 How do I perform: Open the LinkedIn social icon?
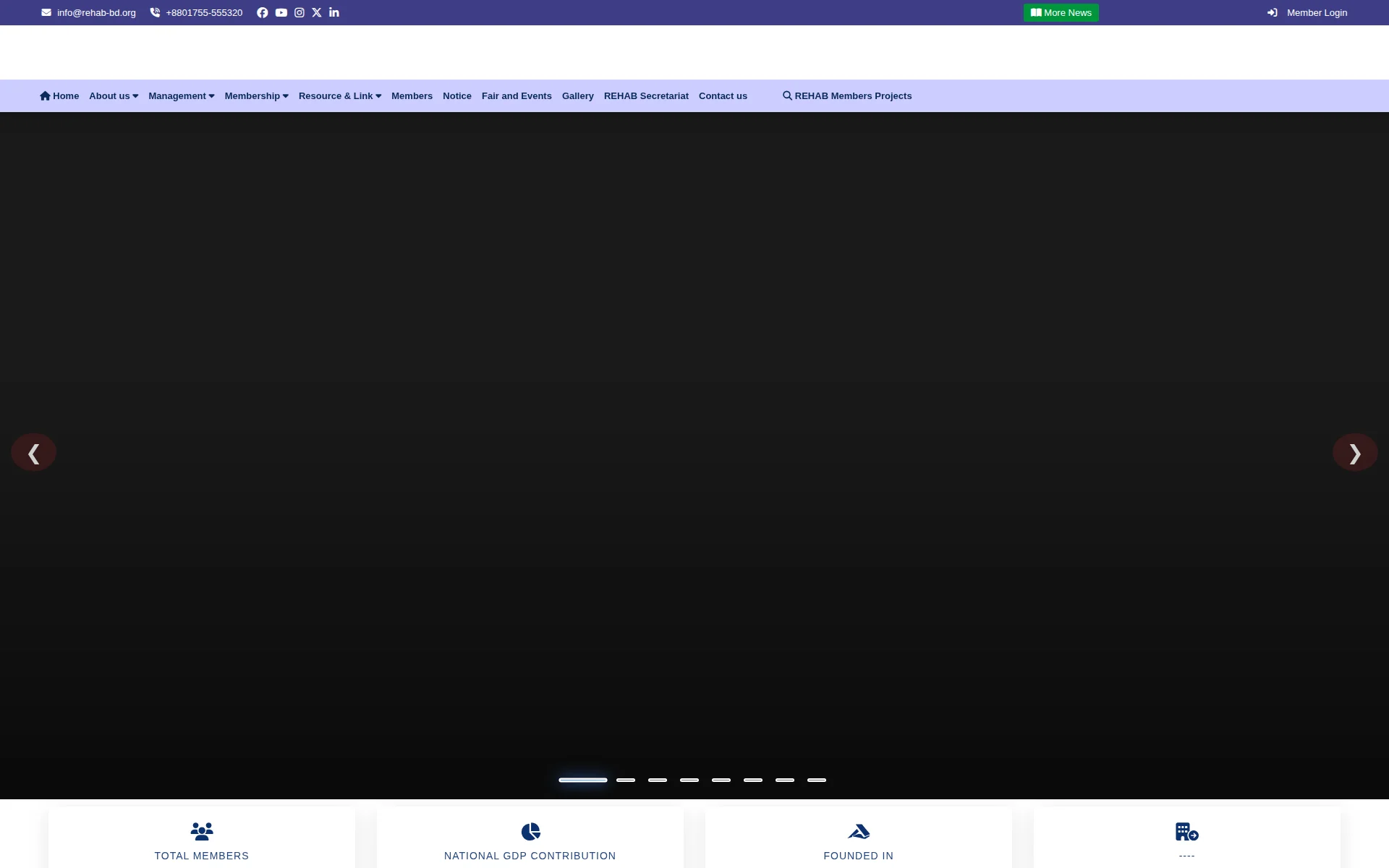(x=334, y=12)
